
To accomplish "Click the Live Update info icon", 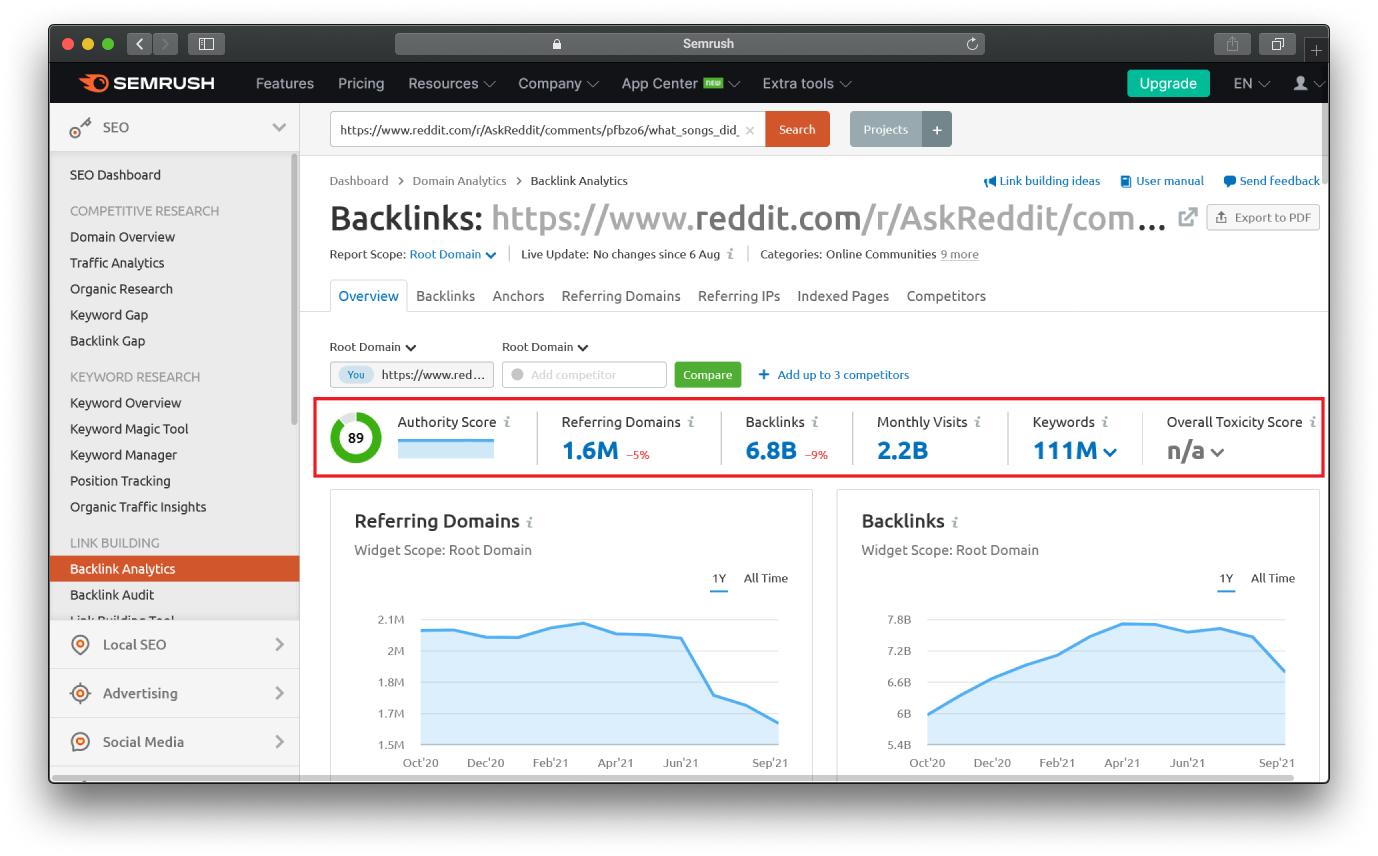I will coord(731,254).
